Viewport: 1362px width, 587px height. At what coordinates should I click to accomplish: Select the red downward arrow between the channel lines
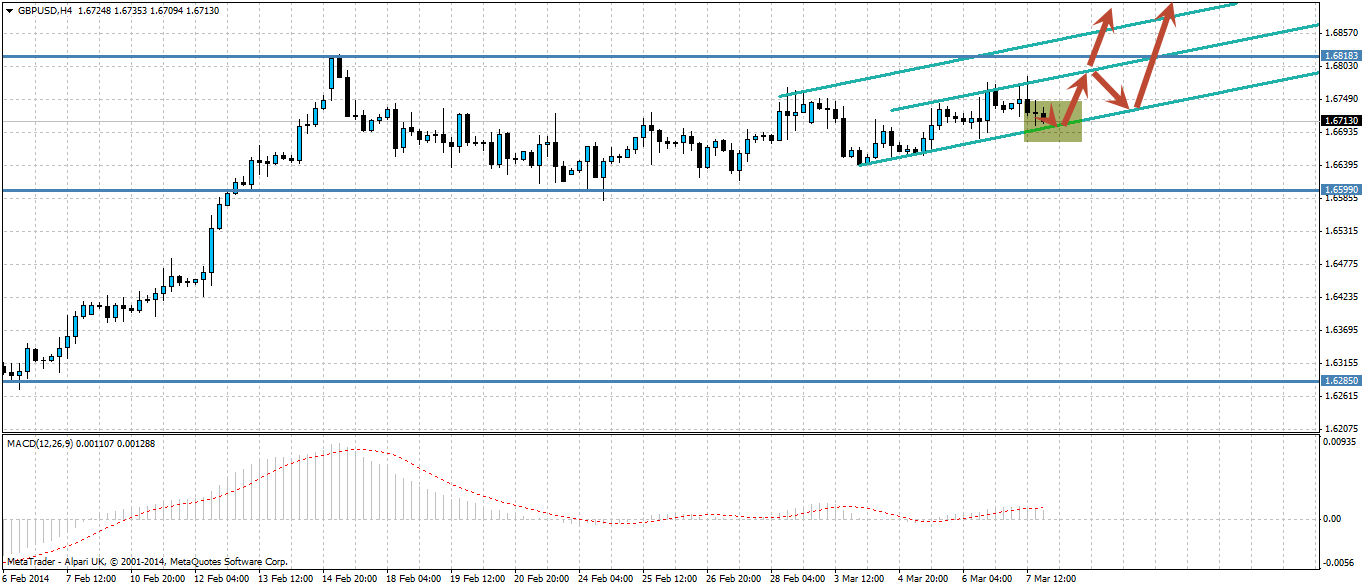coord(1111,90)
